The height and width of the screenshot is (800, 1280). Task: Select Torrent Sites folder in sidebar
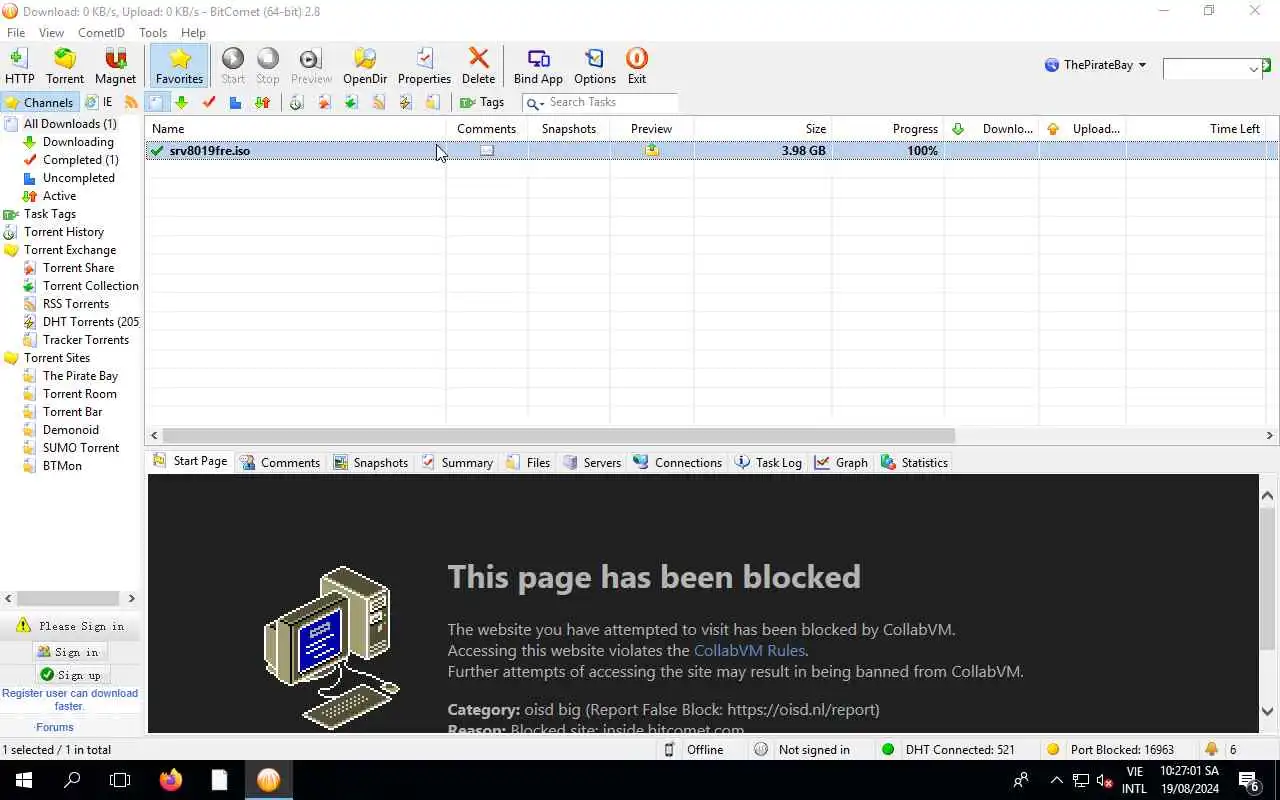(56, 358)
